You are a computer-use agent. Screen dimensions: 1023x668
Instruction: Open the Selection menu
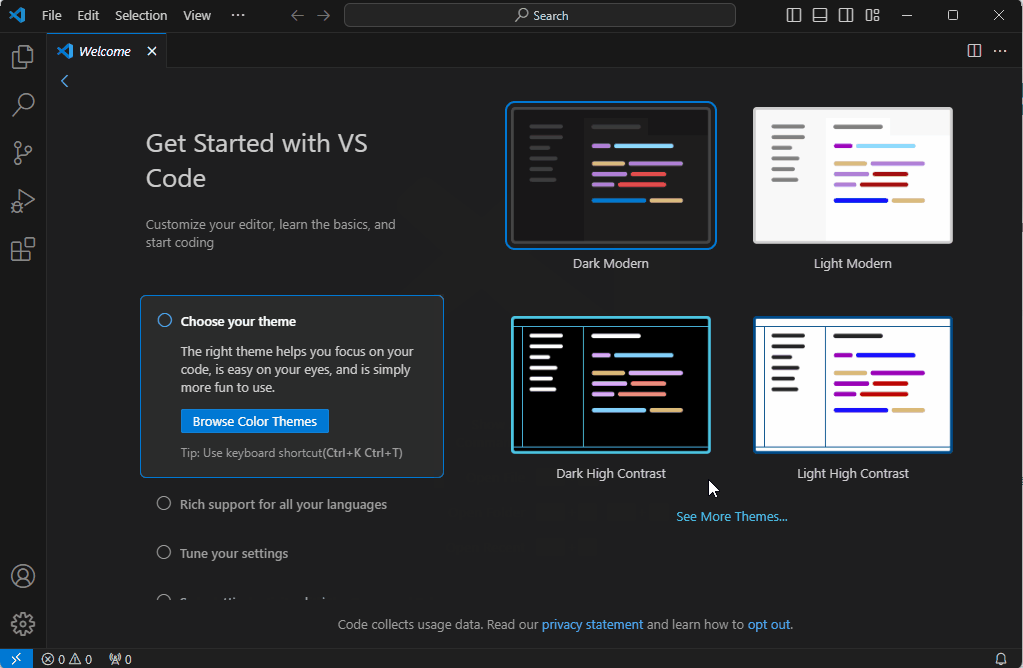[x=141, y=15]
